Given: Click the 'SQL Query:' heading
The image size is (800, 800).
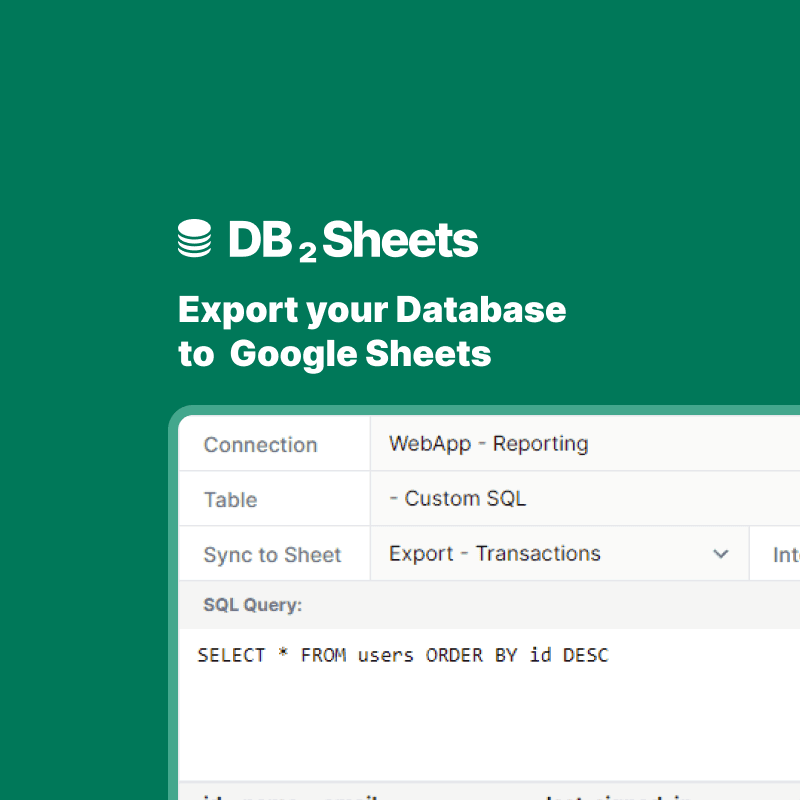Looking at the screenshot, I should click(x=253, y=605).
